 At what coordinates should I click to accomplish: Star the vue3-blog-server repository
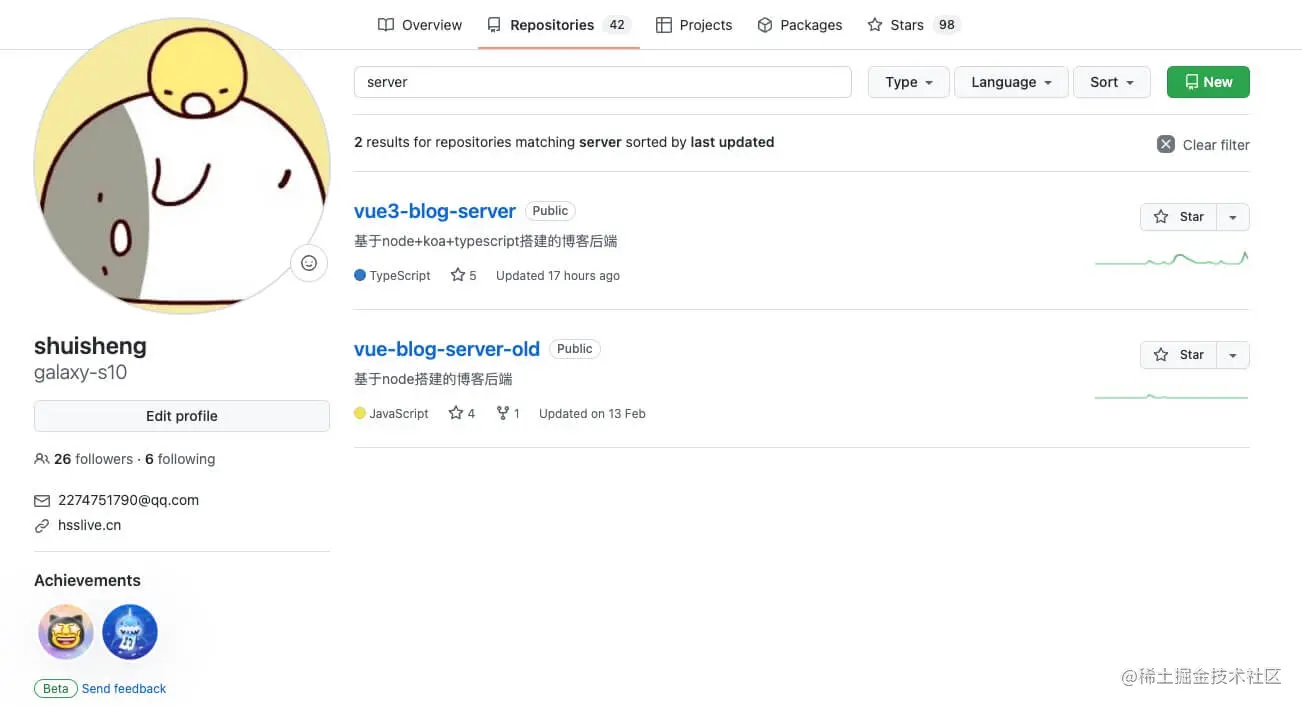click(x=1178, y=217)
